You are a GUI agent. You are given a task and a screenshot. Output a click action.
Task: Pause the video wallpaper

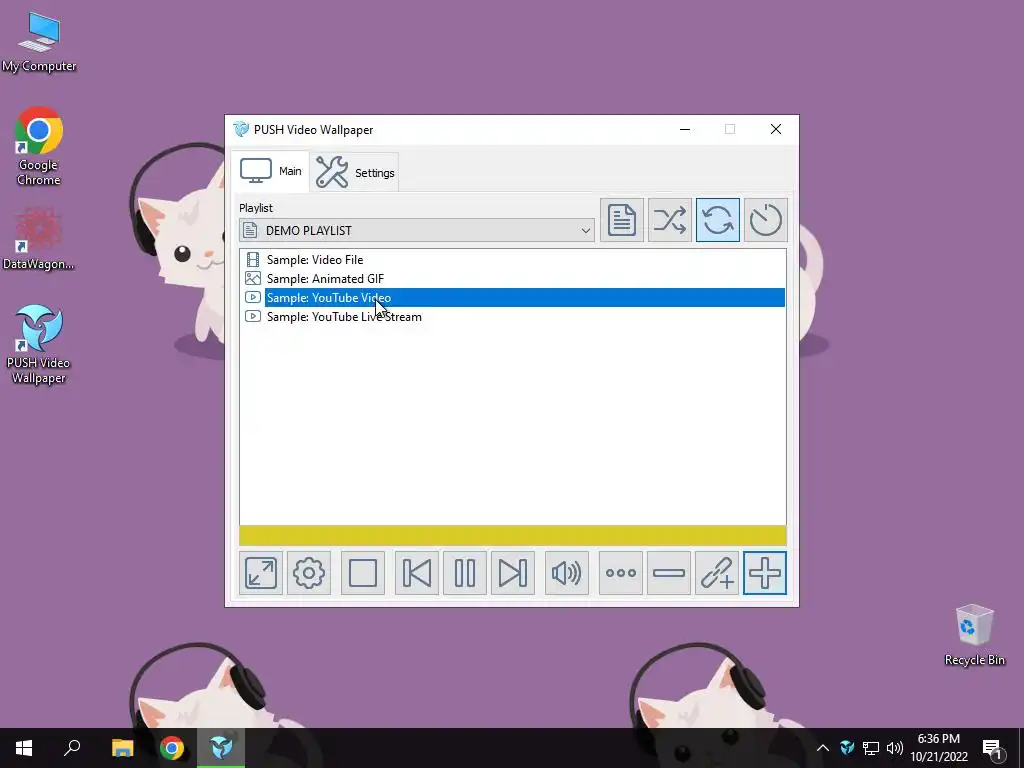(465, 573)
